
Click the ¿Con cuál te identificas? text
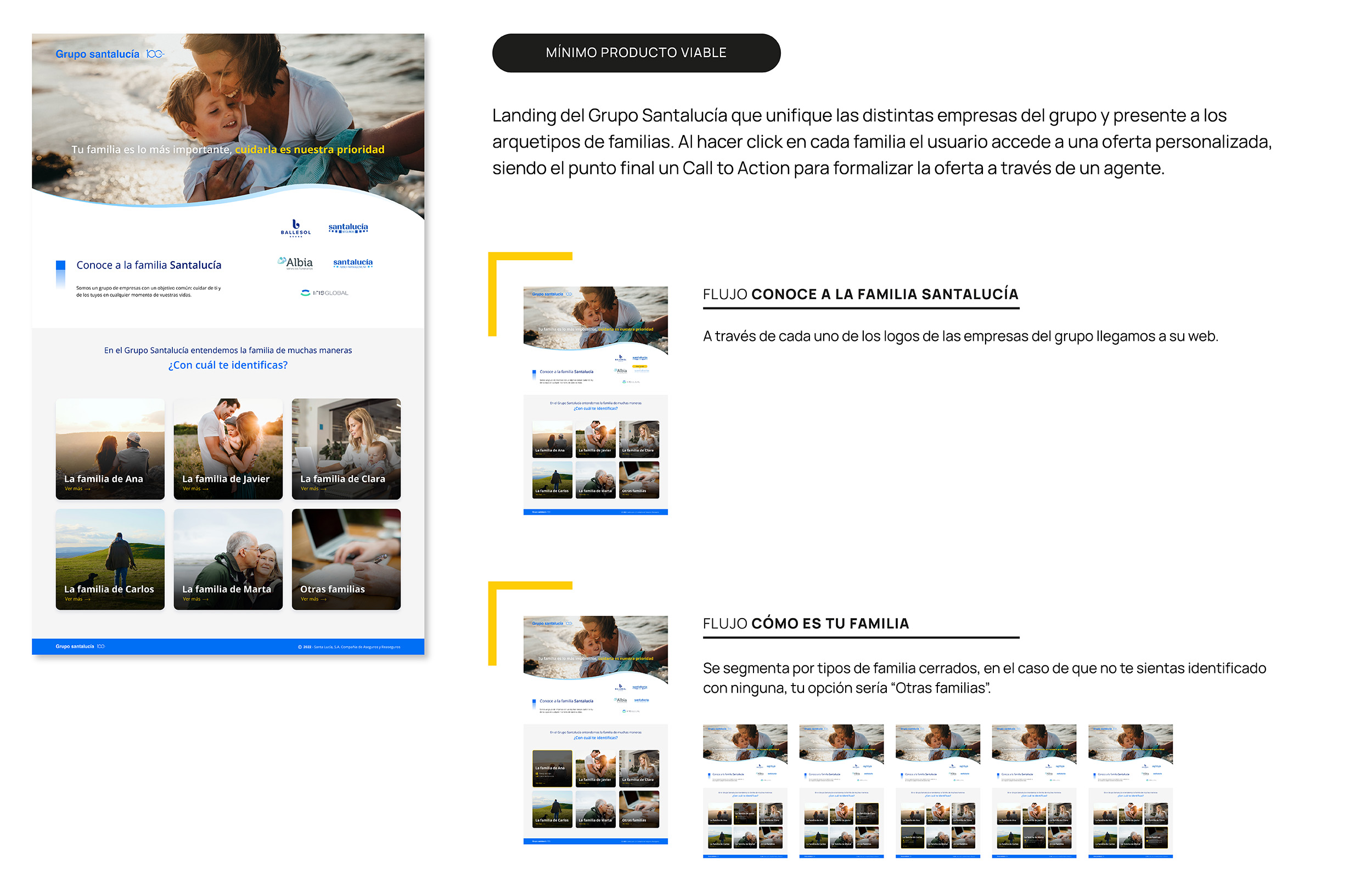click(x=228, y=365)
